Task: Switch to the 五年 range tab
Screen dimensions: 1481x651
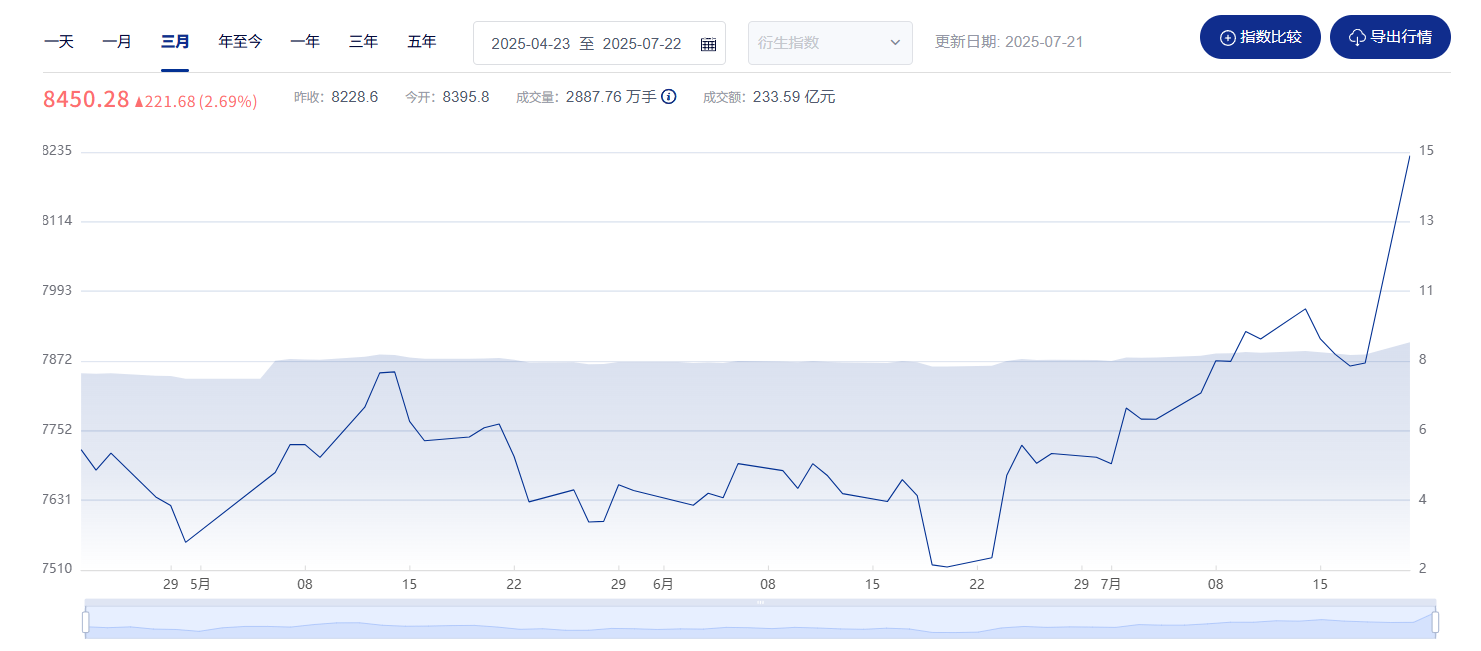Action: pyautogui.click(x=422, y=42)
